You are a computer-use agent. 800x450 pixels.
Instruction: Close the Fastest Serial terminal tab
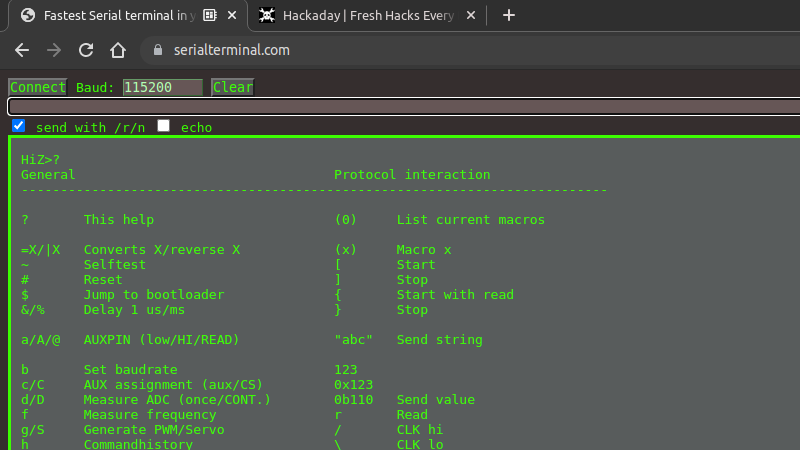point(232,15)
